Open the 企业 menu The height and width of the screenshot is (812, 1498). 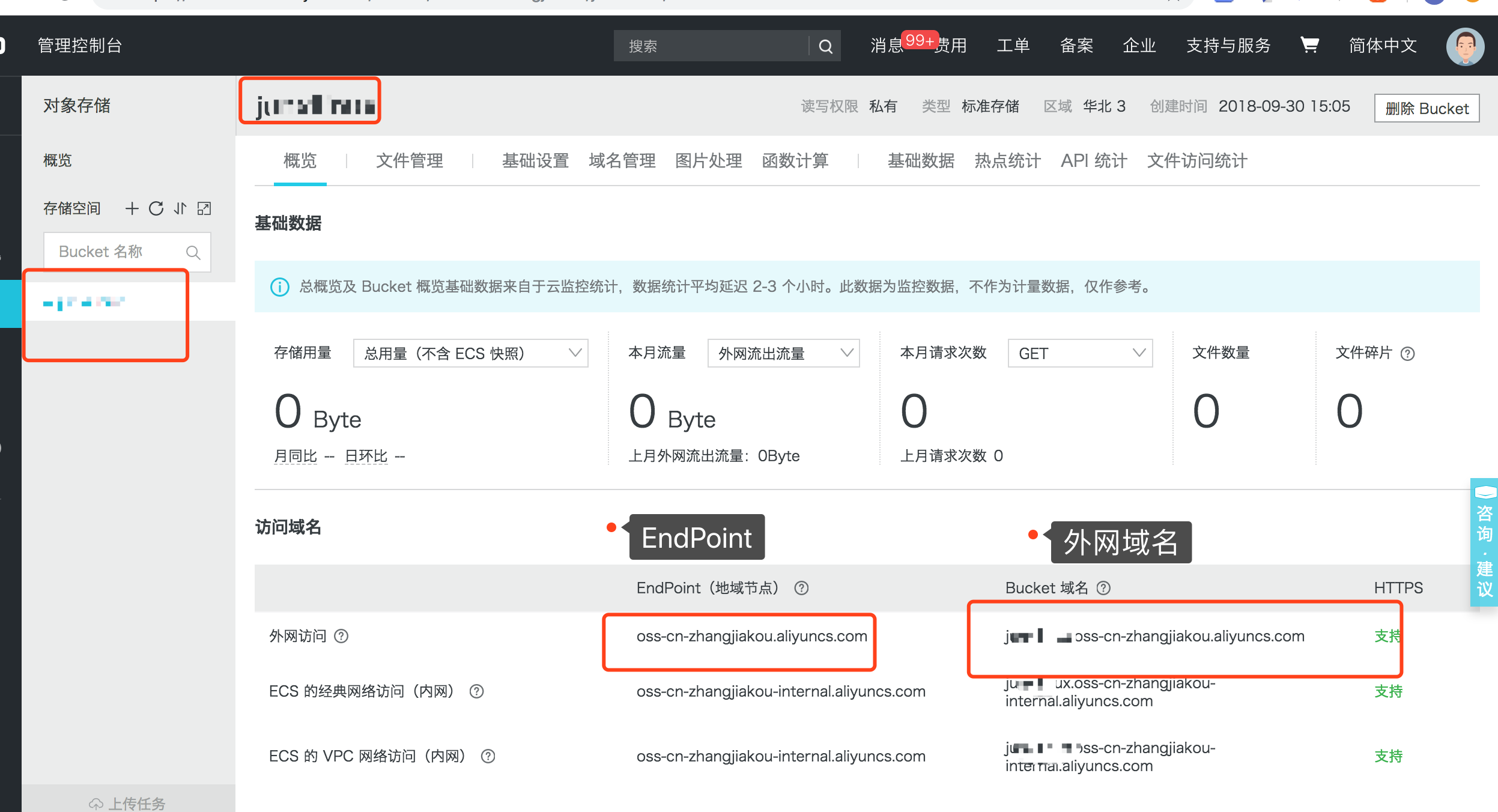pos(1139,46)
